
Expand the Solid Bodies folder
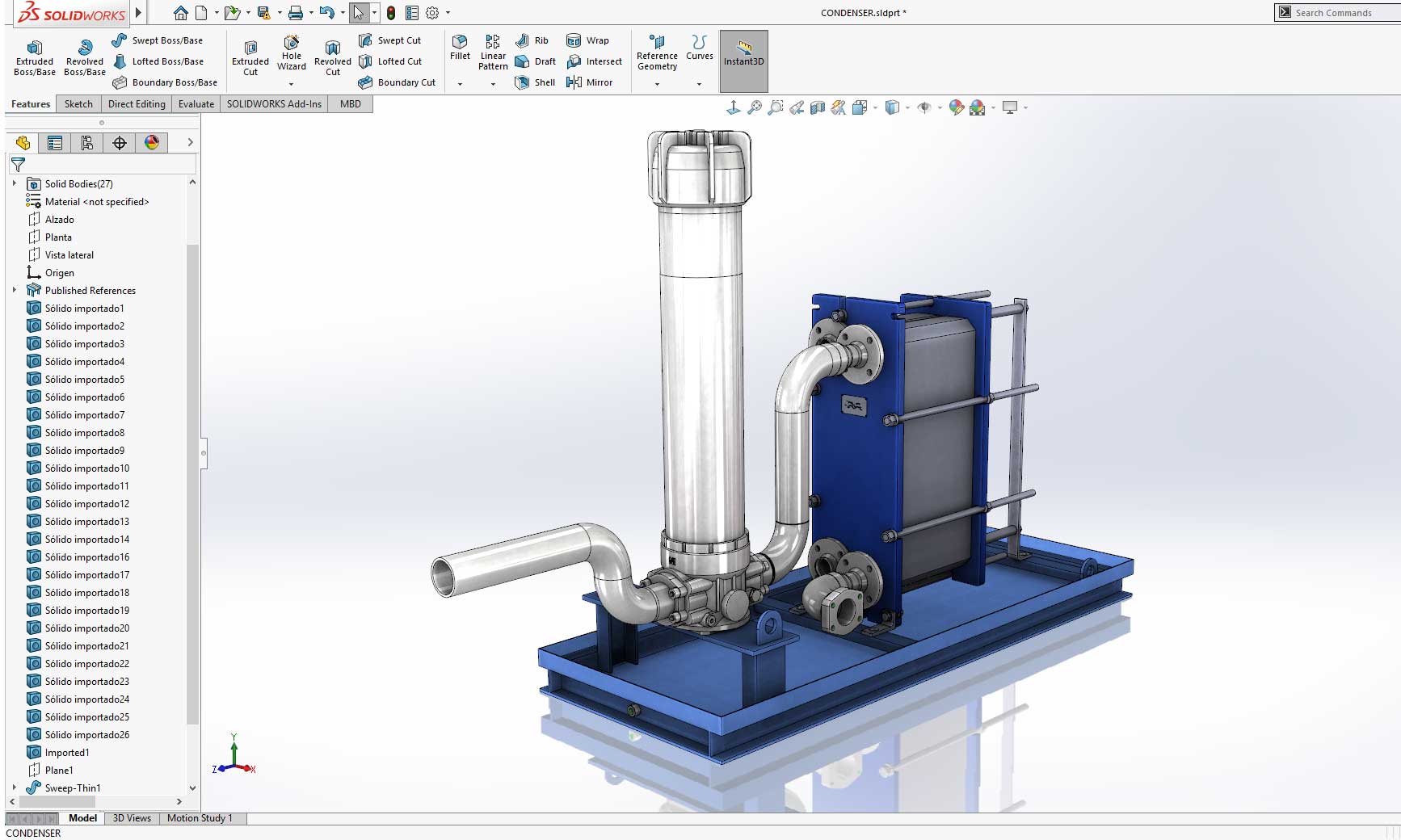15,183
